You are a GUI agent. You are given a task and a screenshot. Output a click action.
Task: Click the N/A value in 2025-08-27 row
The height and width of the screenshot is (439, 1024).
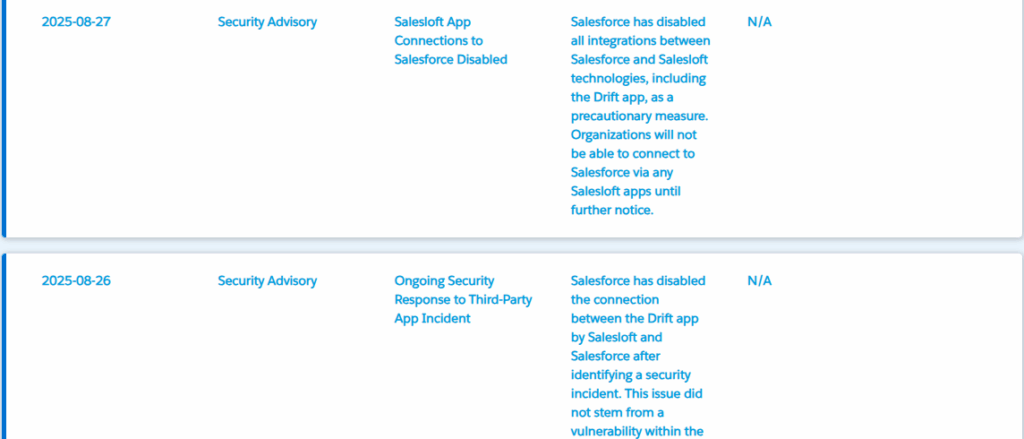coord(759,22)
